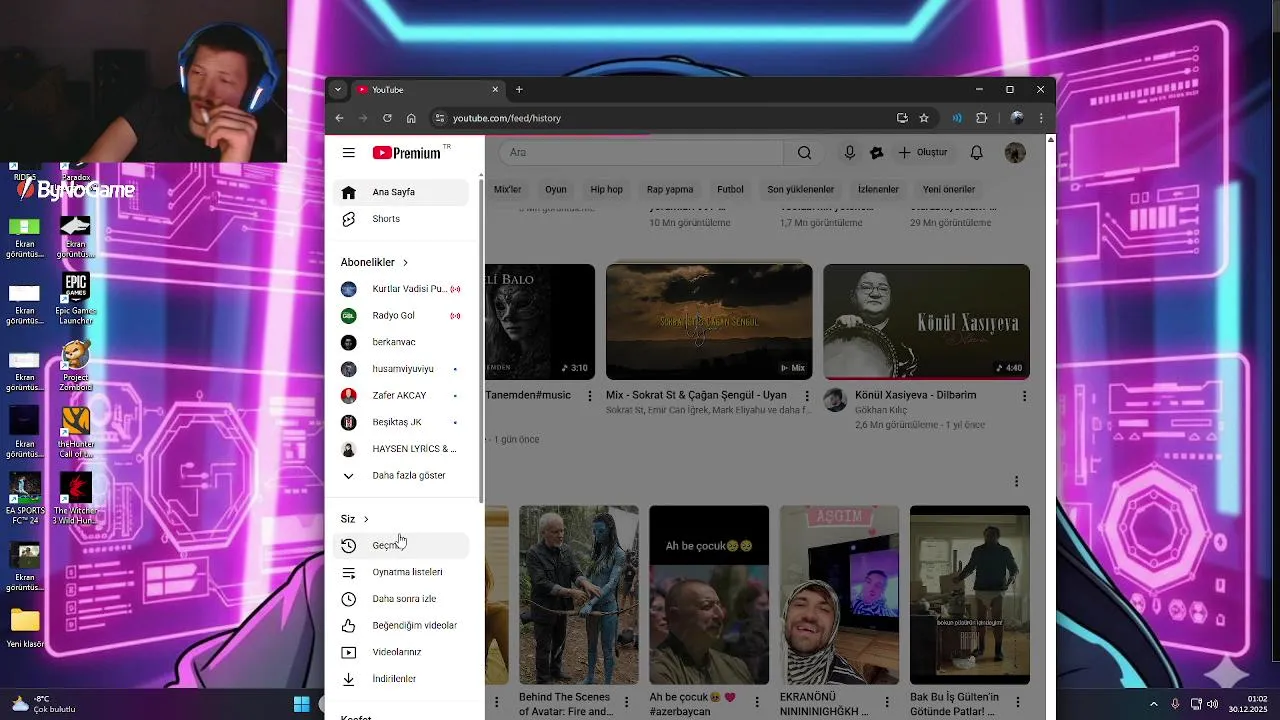Select the Oyun filter chip

click(x=556, y=189)
